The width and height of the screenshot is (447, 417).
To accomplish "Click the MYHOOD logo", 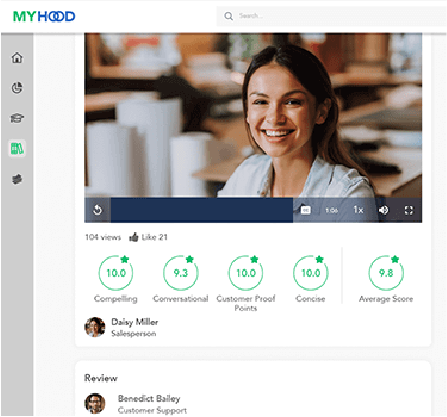I will click(44, 16).
